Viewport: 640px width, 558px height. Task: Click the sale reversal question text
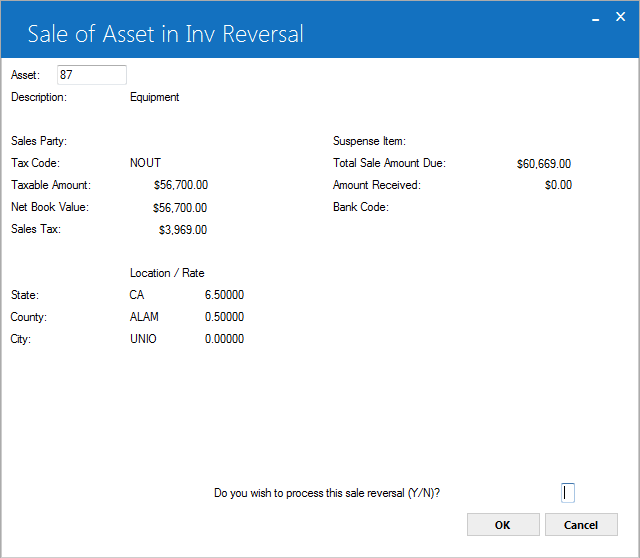(327, 493)
